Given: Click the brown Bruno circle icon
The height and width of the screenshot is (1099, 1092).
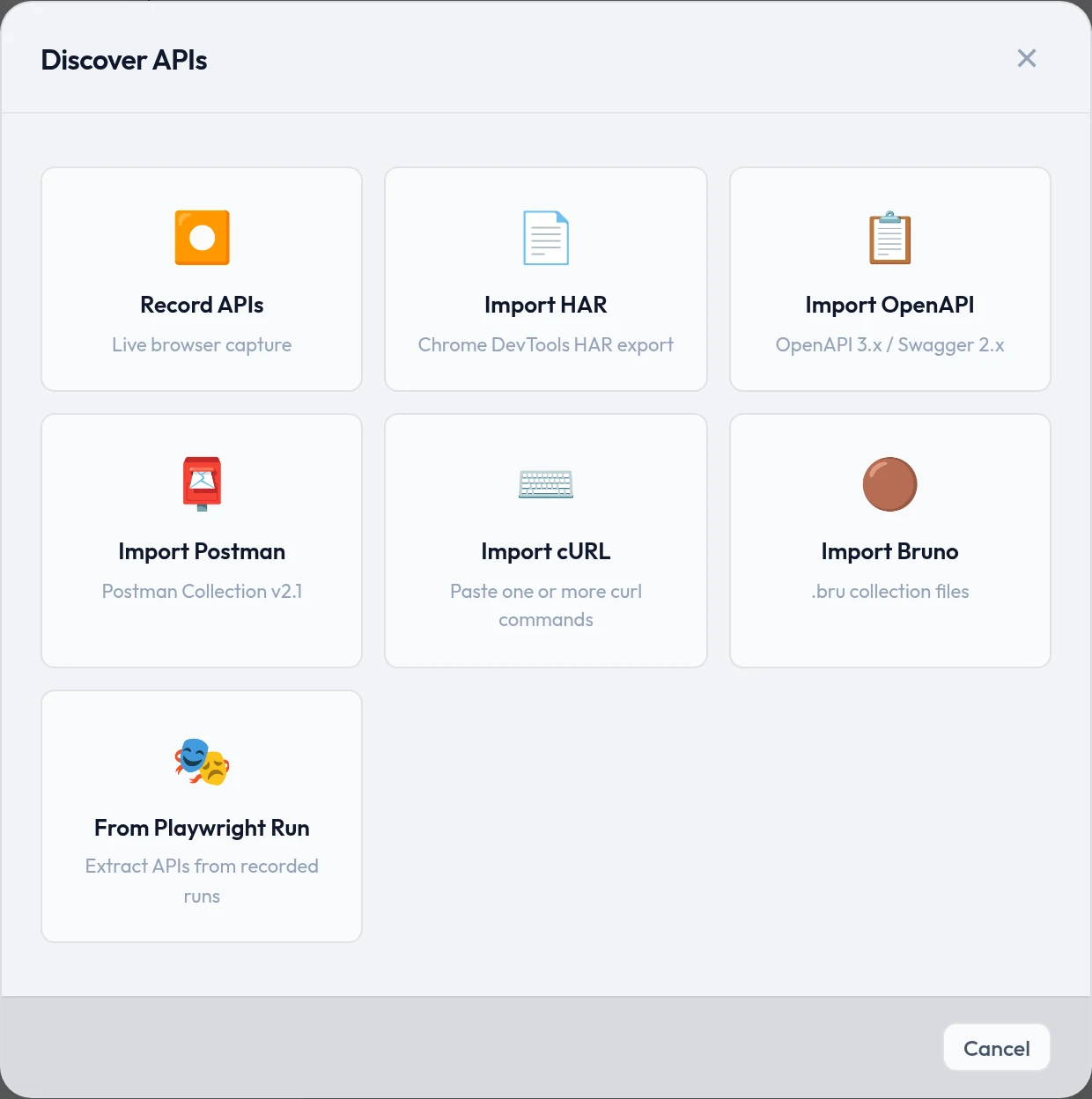Looking at the screenshot, I should pyautogui.click(x=889, y=484).
